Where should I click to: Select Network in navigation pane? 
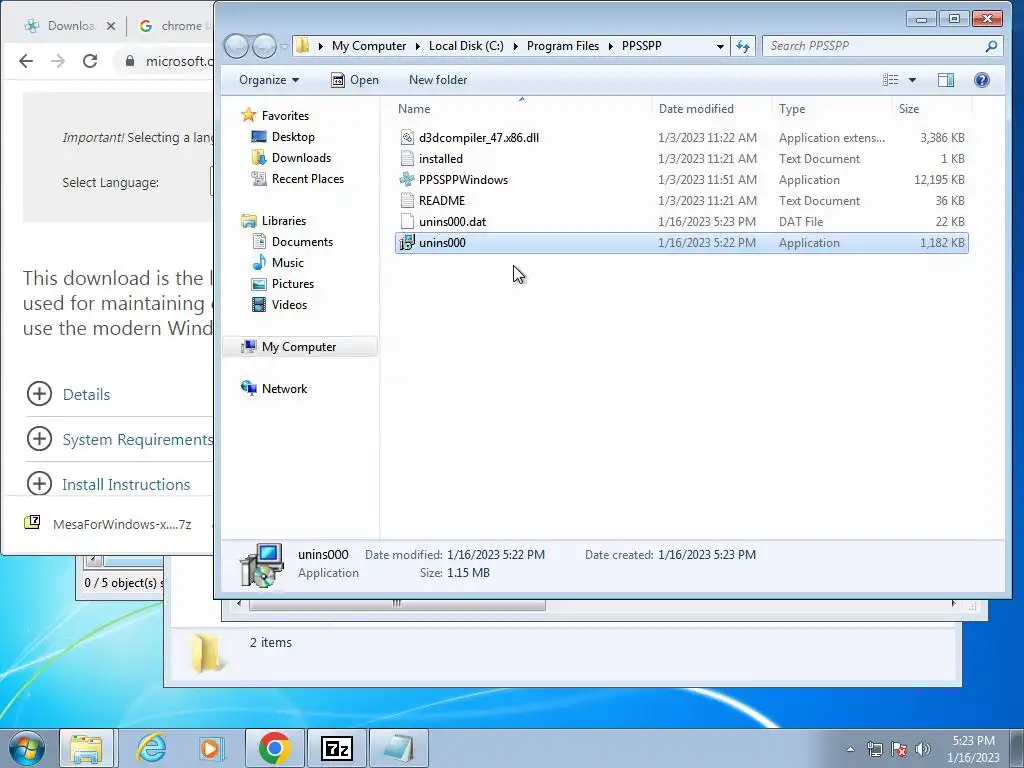pyautogui.click(x=284, y=389)
